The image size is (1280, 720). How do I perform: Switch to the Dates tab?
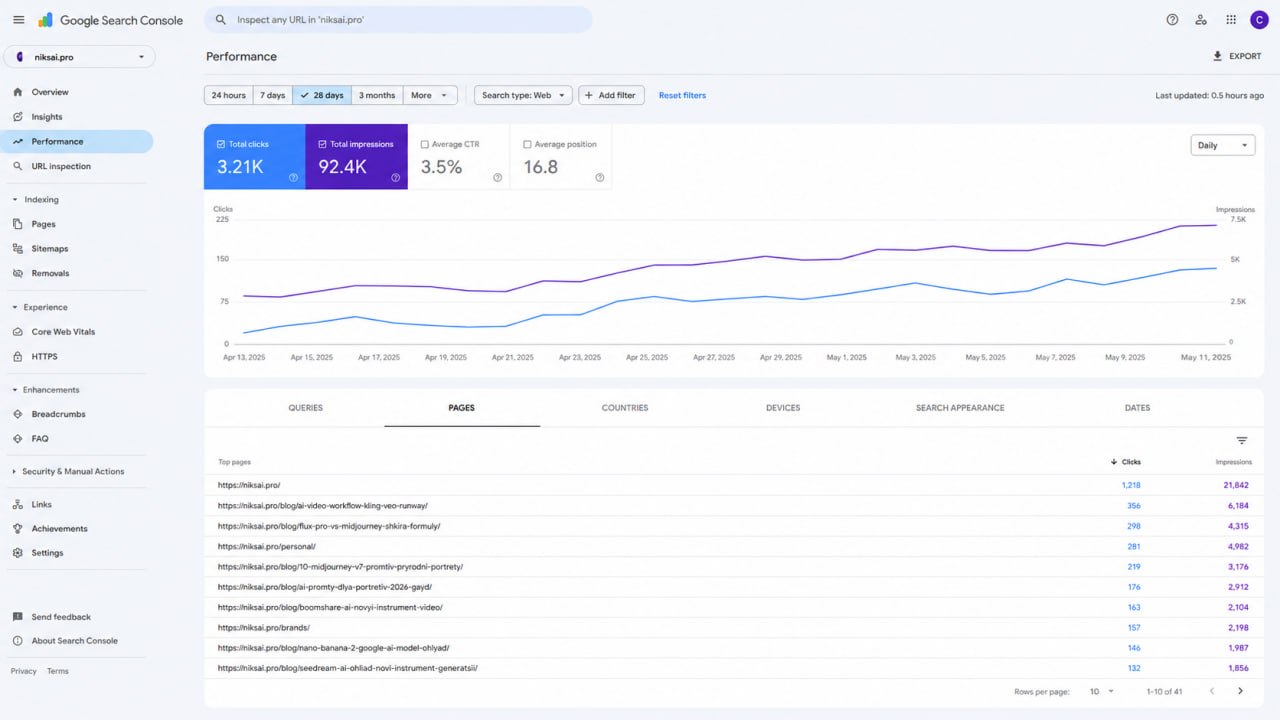tap(1137, 408)
